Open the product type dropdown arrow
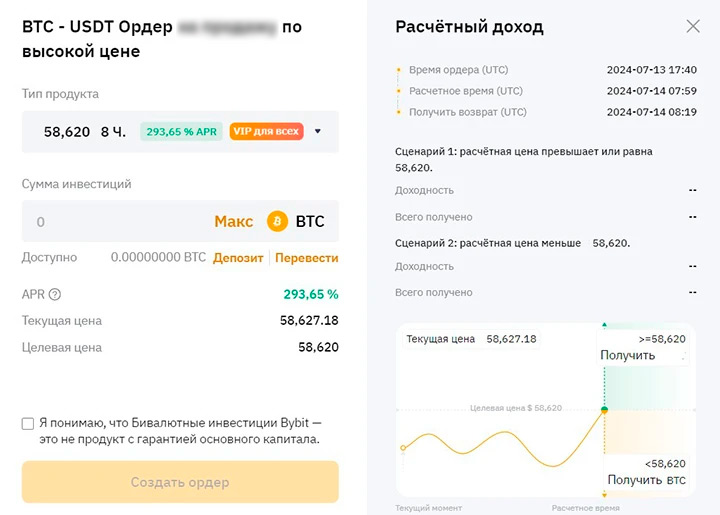The height and width of the screenshot is (515, 720). coord(318,131)
